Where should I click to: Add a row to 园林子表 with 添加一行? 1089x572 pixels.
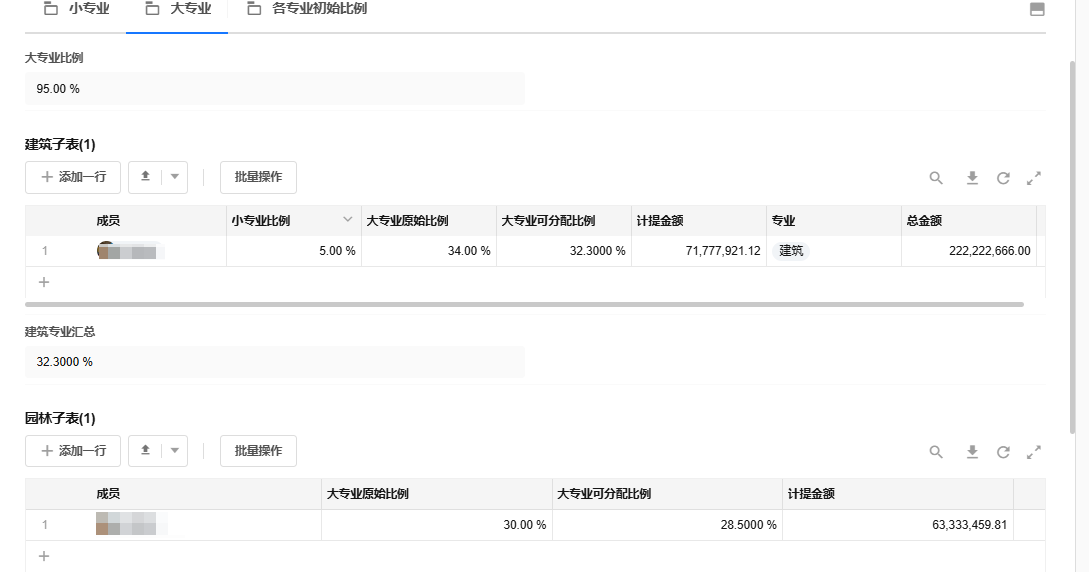73,451
